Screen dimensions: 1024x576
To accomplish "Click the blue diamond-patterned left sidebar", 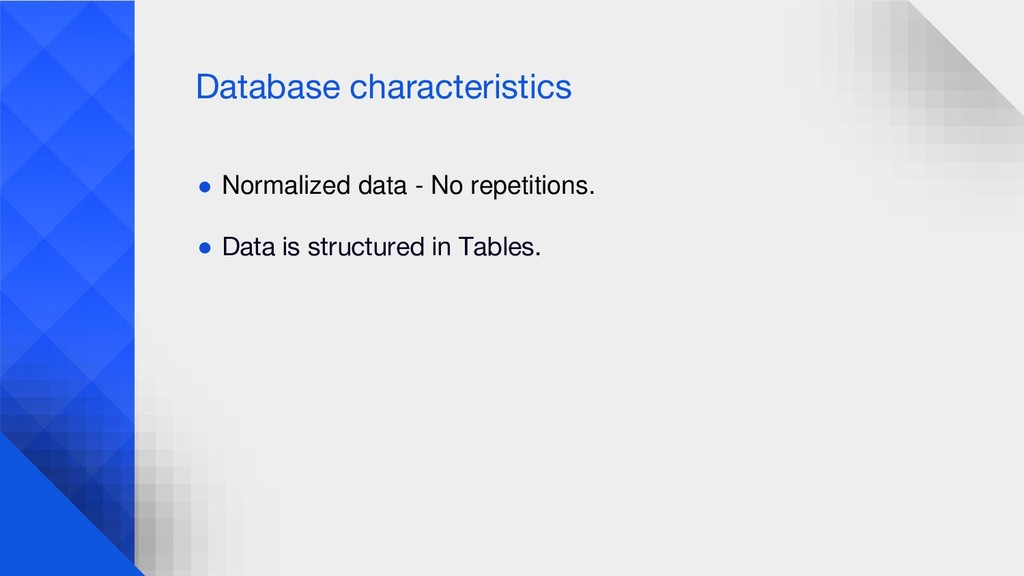I will [x=67, y=216].
